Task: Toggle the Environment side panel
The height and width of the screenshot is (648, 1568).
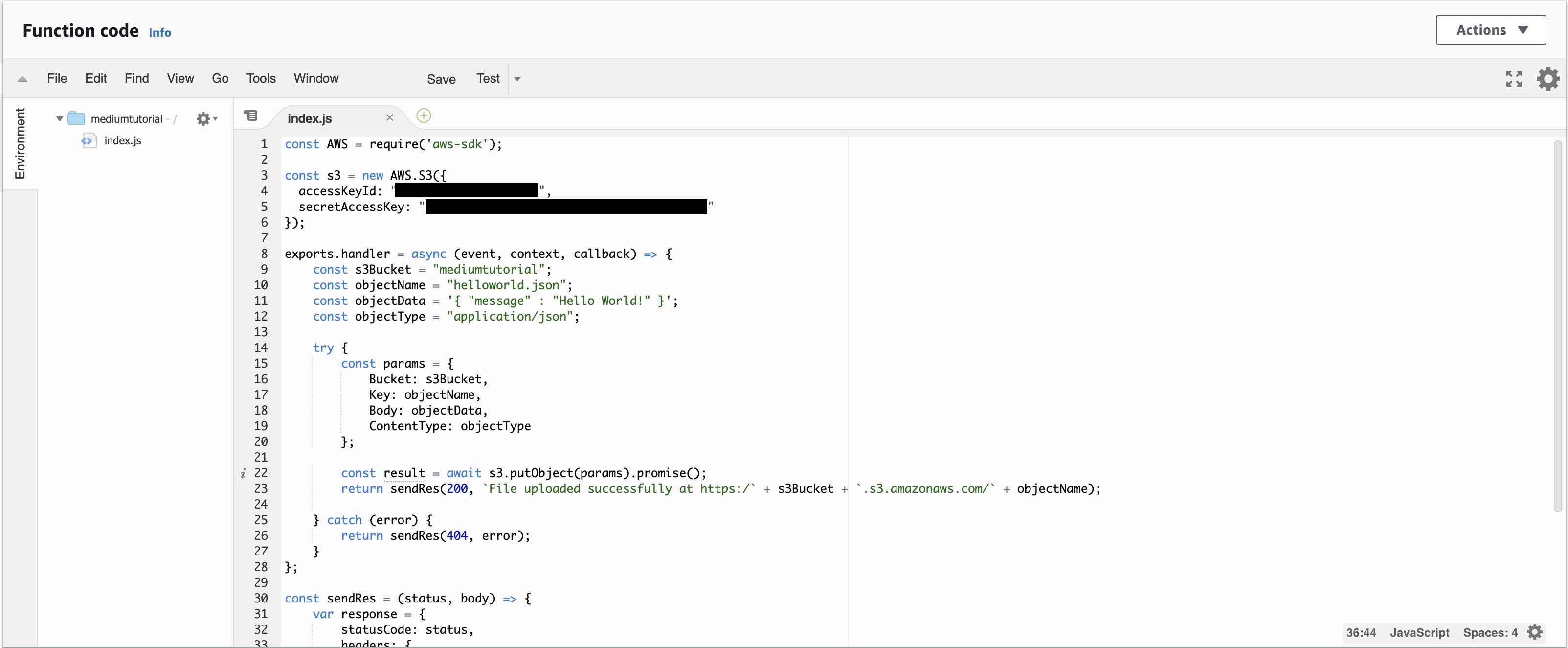Action: pos(20,144)
